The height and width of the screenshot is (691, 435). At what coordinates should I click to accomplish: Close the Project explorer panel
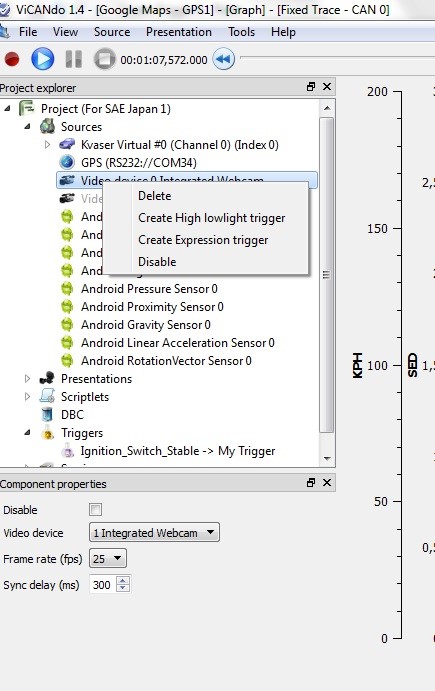click(327, 87)
